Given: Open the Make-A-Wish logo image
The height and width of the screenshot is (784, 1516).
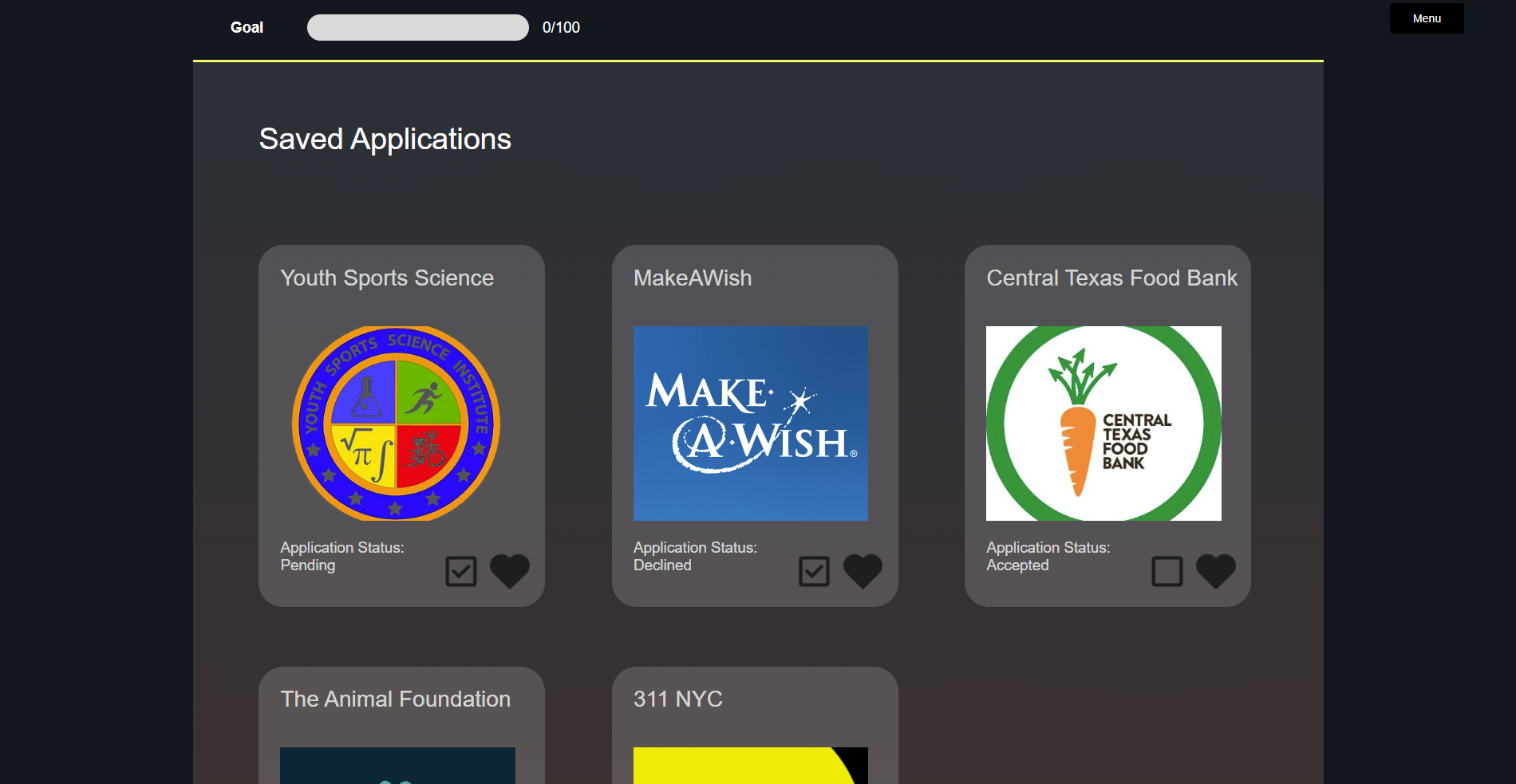Looking at the screenshot, I should 751,424.
